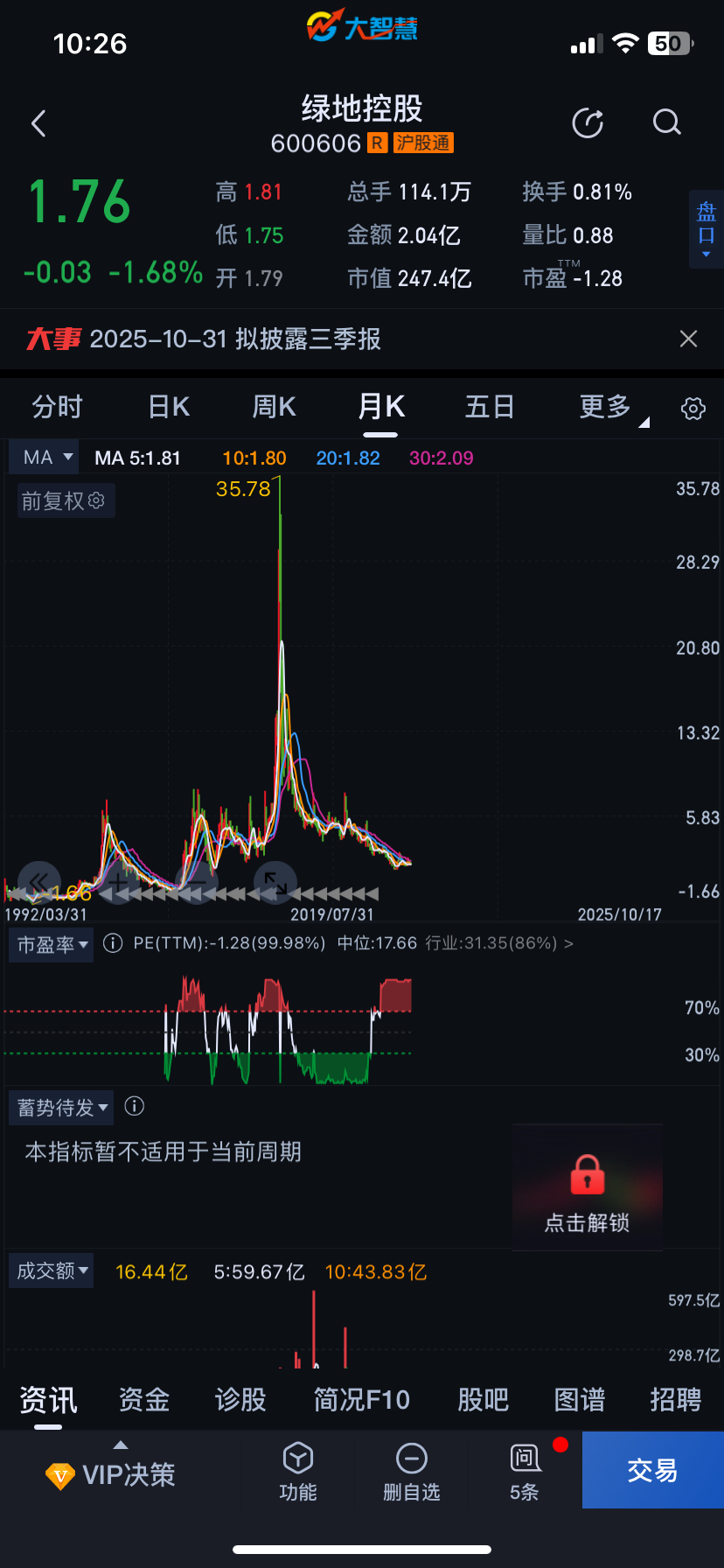The image size is (724, 1568).
Task: Tap 总手 114.1万 figure
Action: [409, 192]
